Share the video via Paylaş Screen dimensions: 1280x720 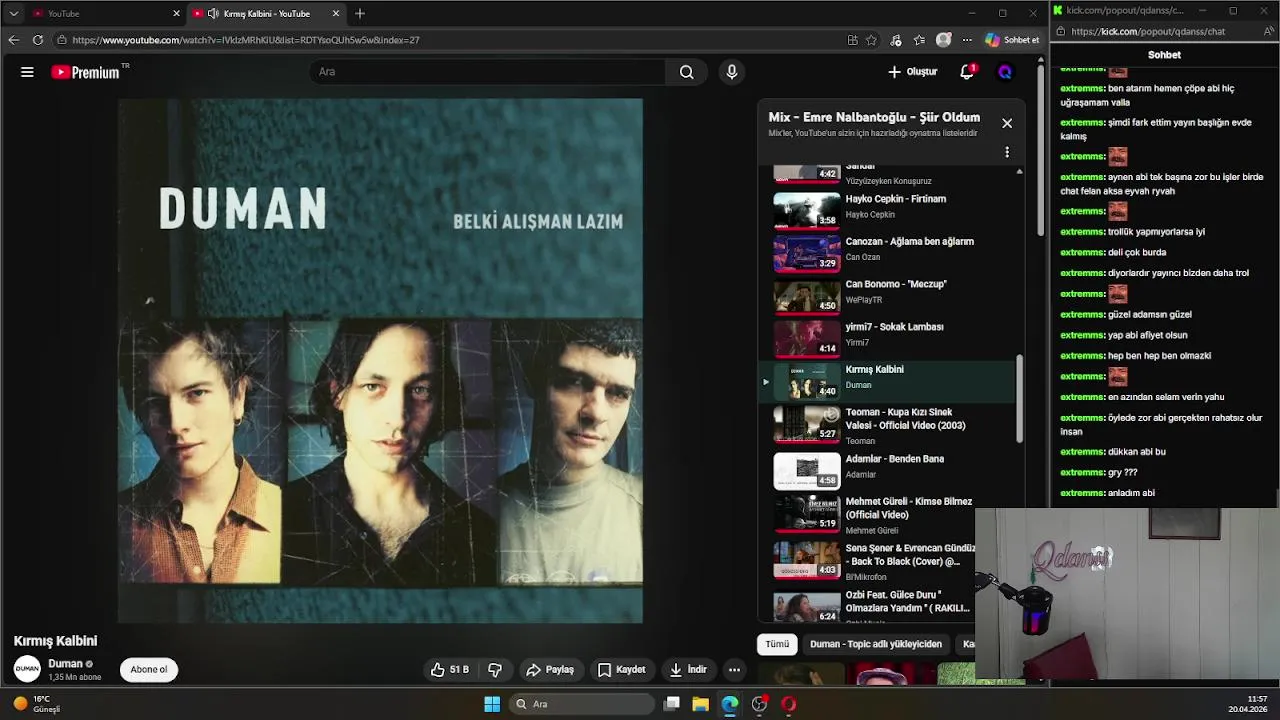[550, 670]
